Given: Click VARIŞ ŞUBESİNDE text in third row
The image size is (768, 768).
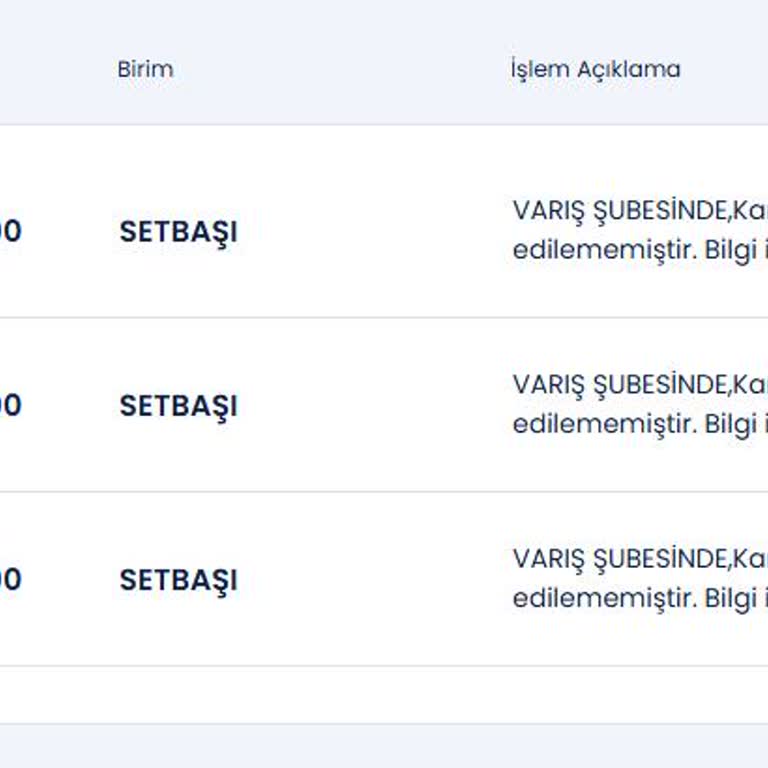Looking at the screenshot, I should 620,559.
